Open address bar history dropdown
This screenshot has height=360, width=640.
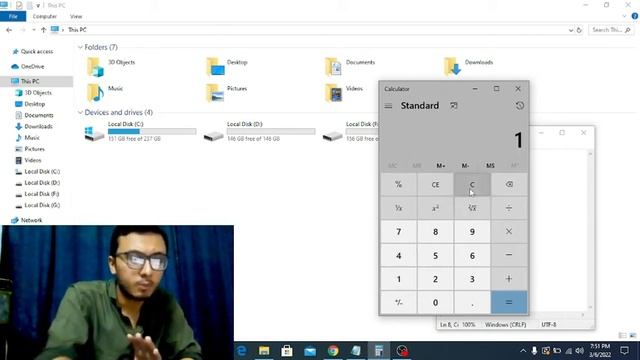tap(571, 30)
